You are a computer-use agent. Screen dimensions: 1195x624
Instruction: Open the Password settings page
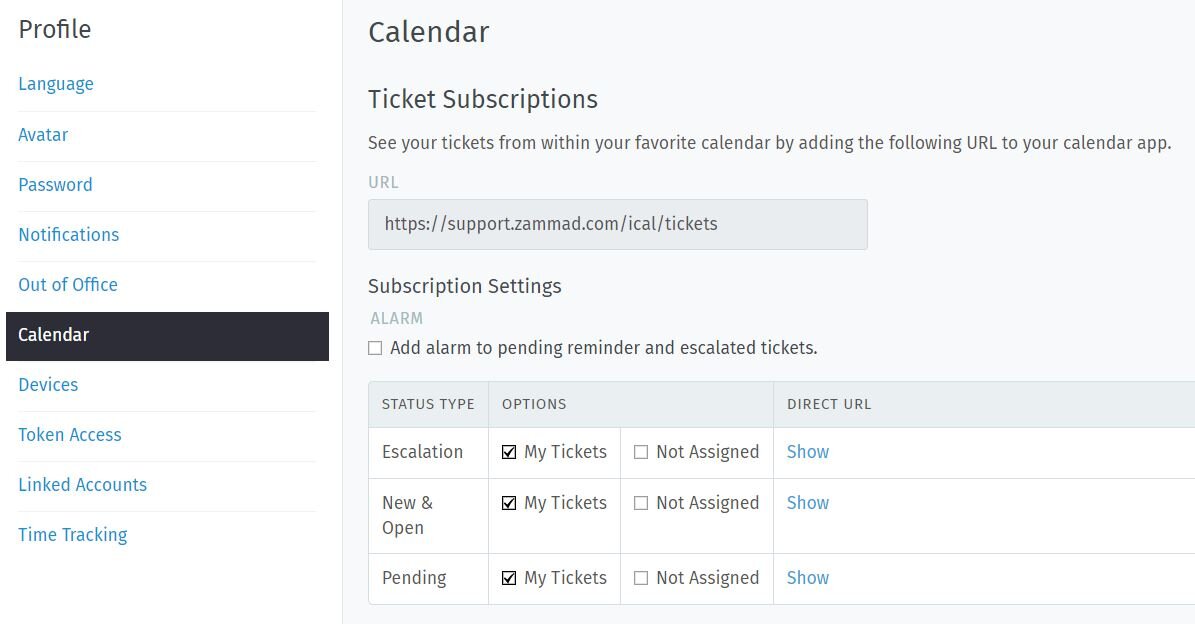[x=55, y=184]
